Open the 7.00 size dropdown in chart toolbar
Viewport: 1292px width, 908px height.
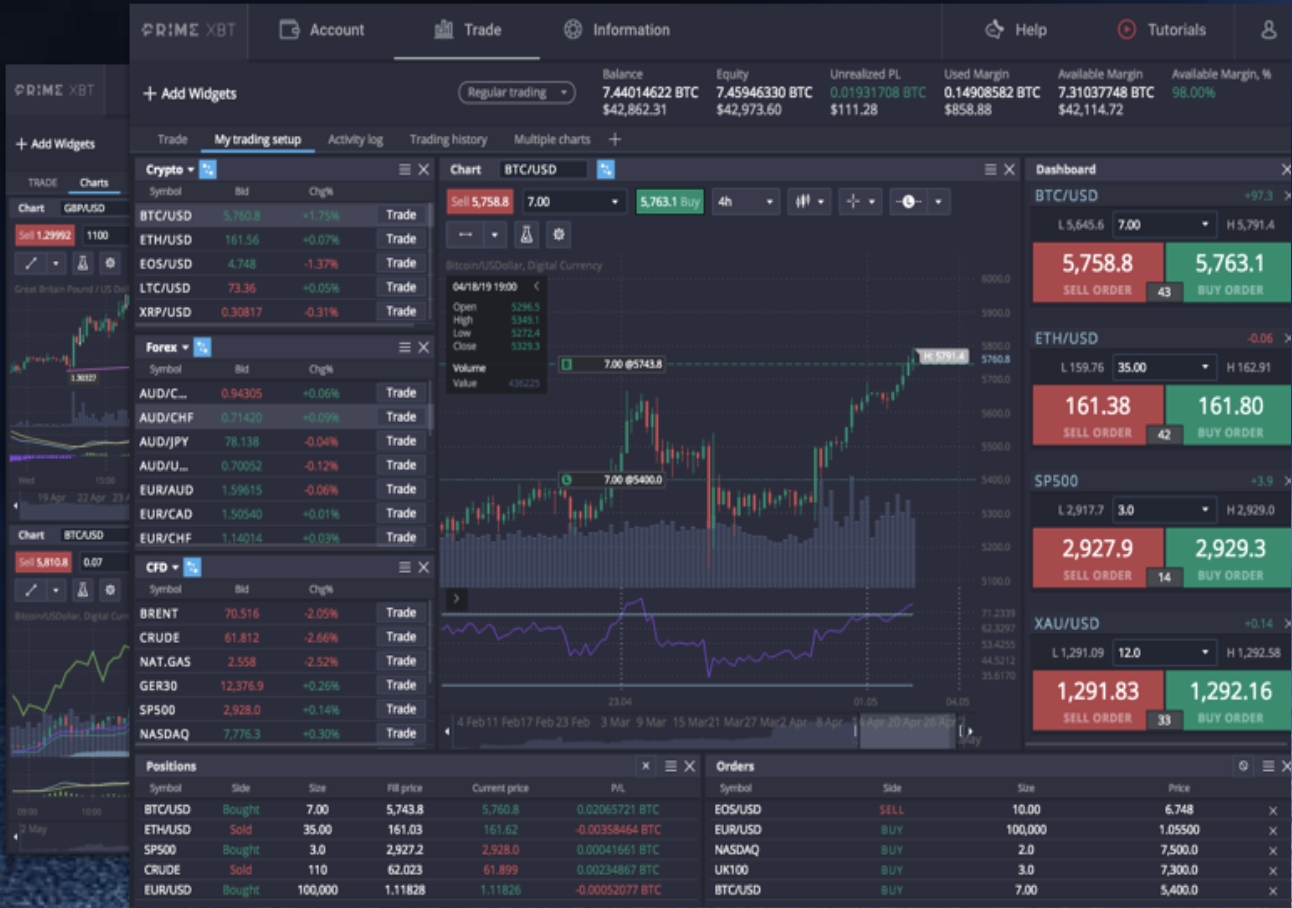pos(574,201)
